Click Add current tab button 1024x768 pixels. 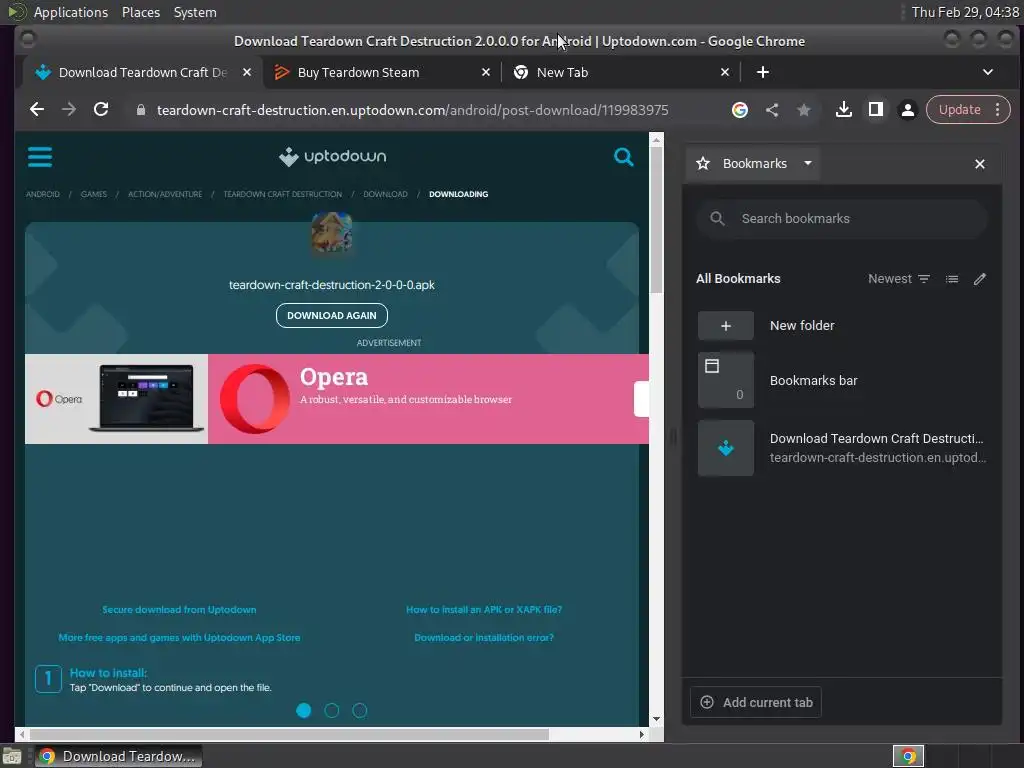756,703
